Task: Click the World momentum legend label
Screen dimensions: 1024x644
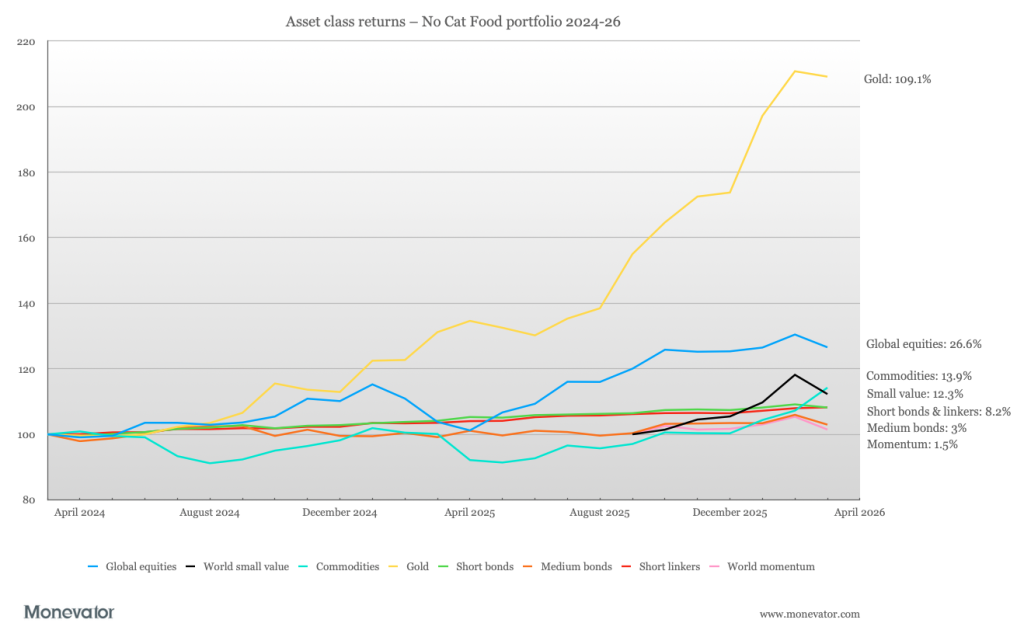Action: [771, 567]
